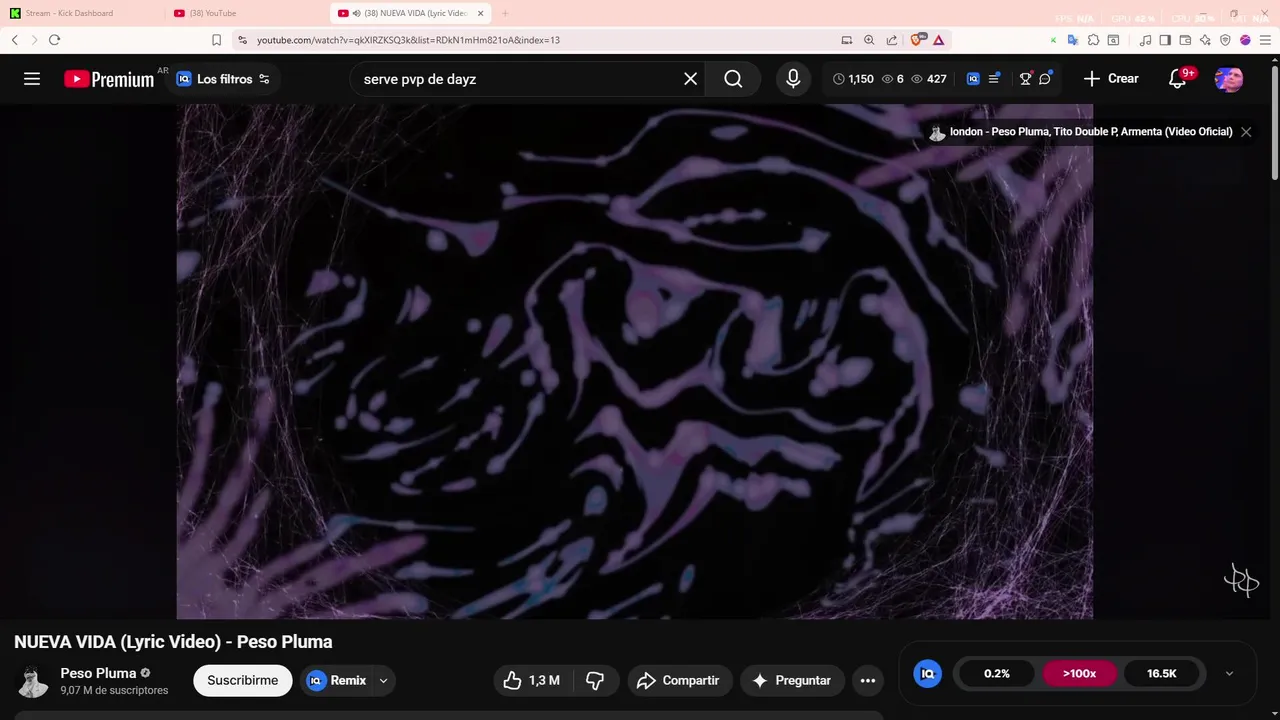Click the eye stat showing 427
Image resolution: width=1280 pixels, height=720 pixels.
coord(929,79)
